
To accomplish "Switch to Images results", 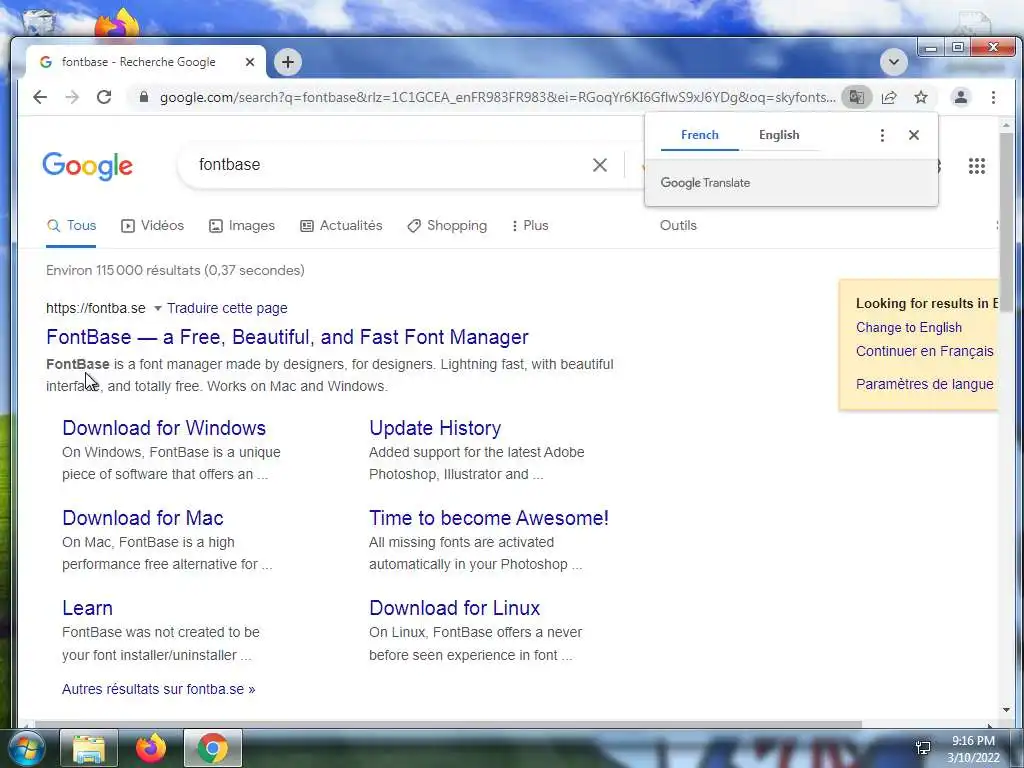I will [242, 226].
